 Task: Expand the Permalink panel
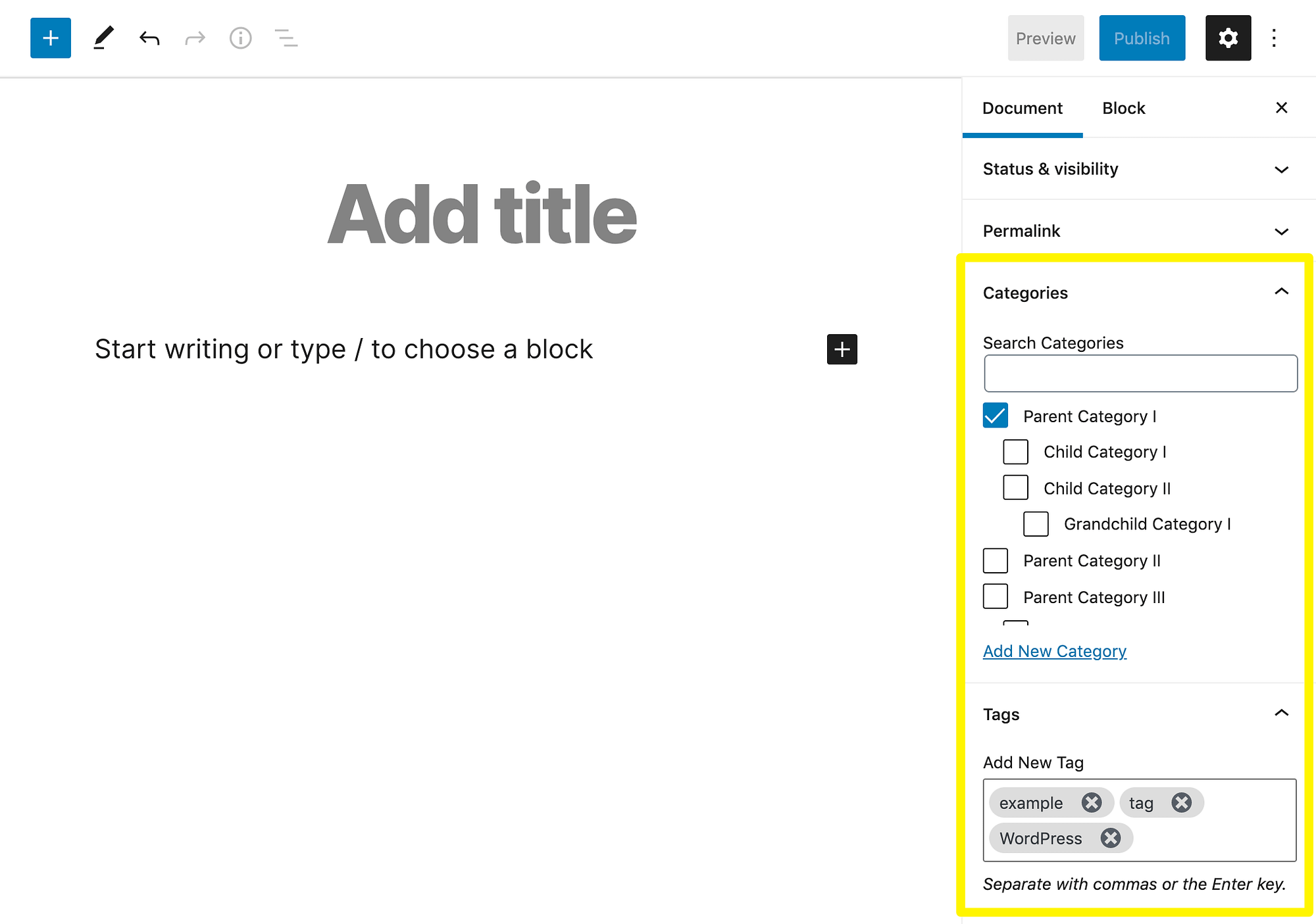[1138, 231]
